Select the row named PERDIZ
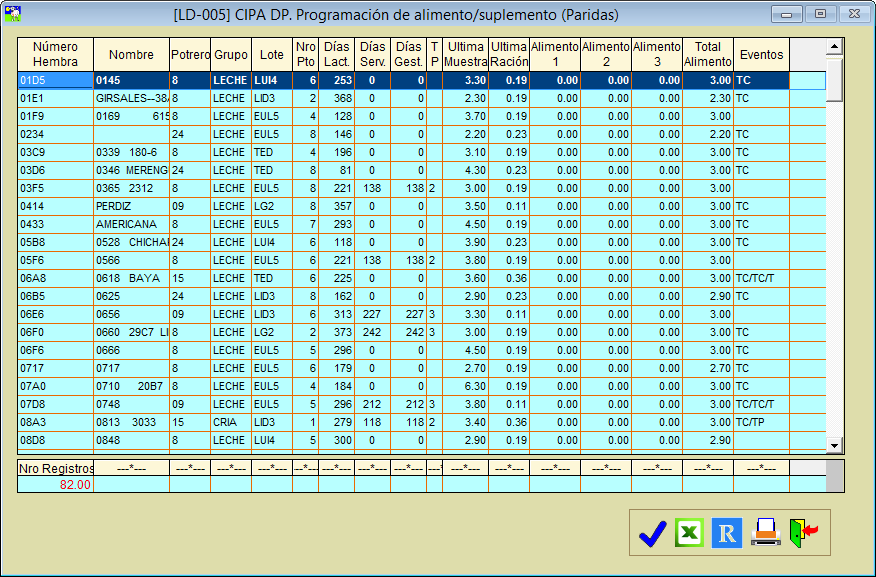876x577 pixels. (x=131, y=206)
